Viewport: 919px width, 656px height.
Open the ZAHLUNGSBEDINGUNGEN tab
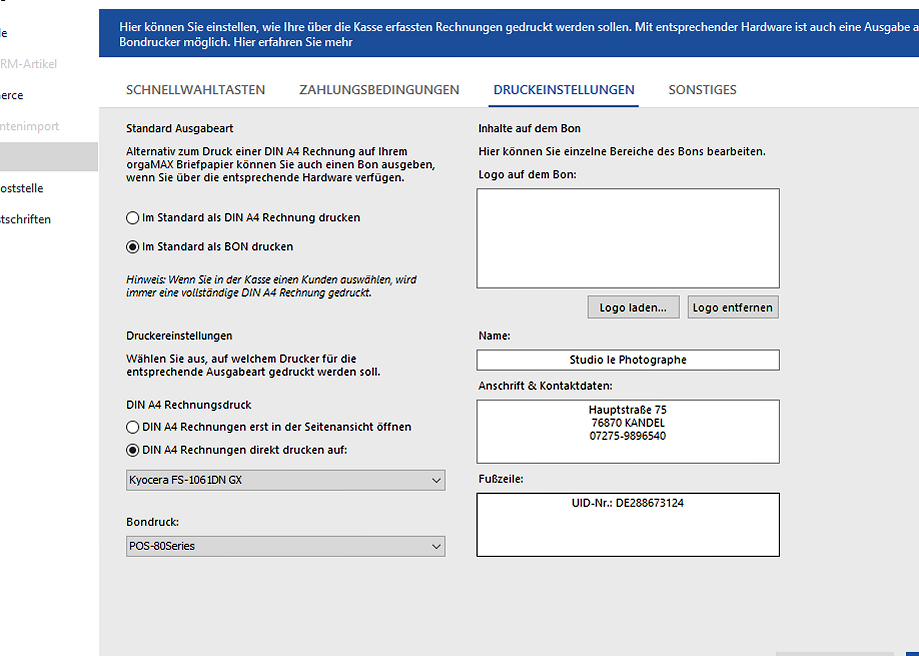[379, 90]
